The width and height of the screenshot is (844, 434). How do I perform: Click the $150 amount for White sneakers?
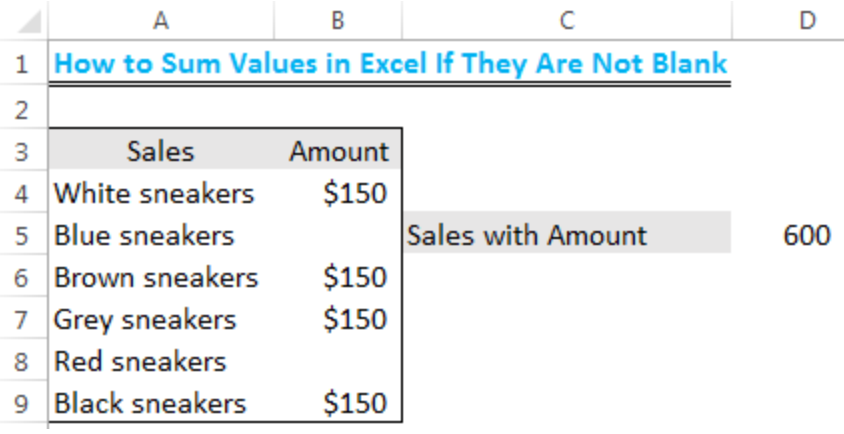click(x=355, y=193)
